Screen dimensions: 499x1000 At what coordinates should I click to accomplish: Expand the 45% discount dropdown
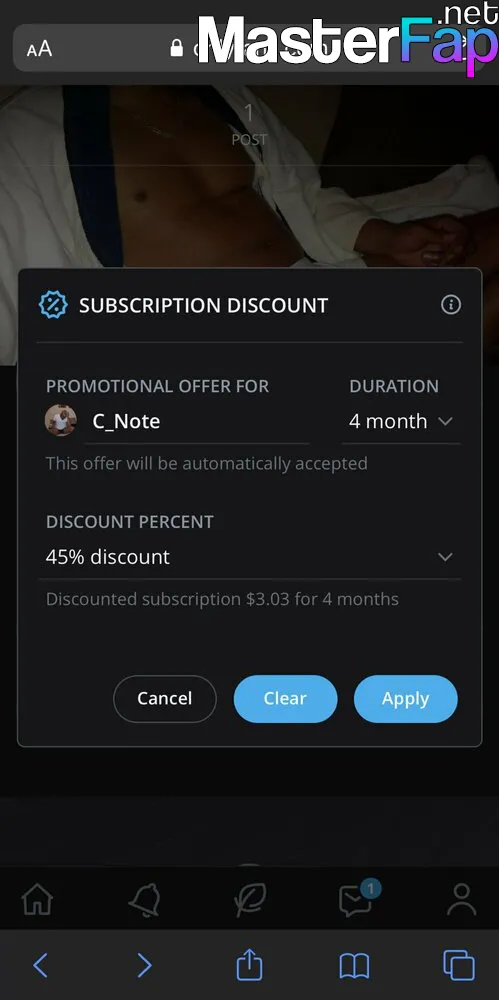[x=250, y=557]
